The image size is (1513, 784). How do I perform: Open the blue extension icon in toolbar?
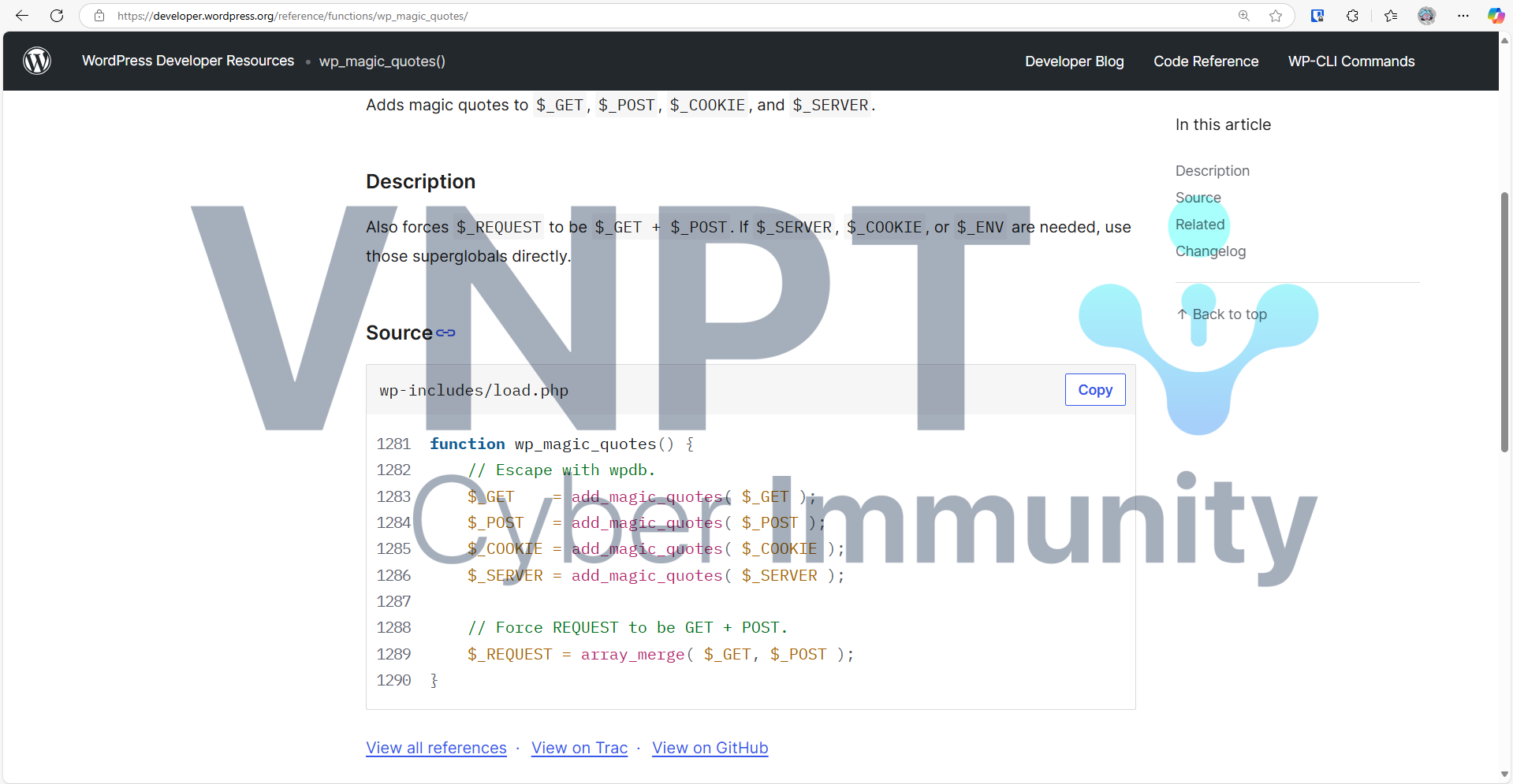click(x=1317, y=16)
